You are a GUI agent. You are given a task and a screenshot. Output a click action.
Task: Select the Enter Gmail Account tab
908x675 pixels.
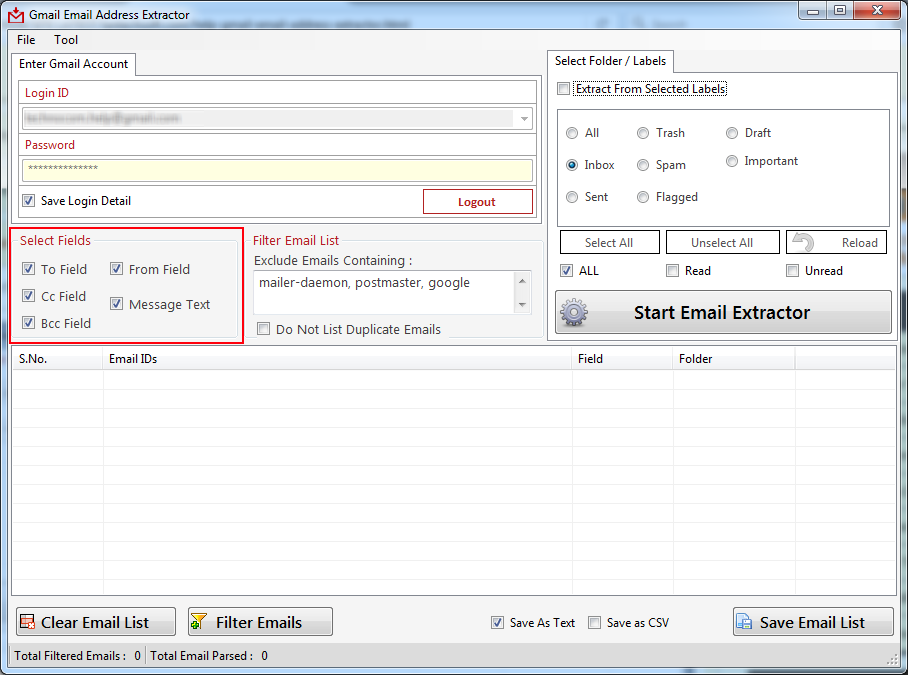point(74,64)
